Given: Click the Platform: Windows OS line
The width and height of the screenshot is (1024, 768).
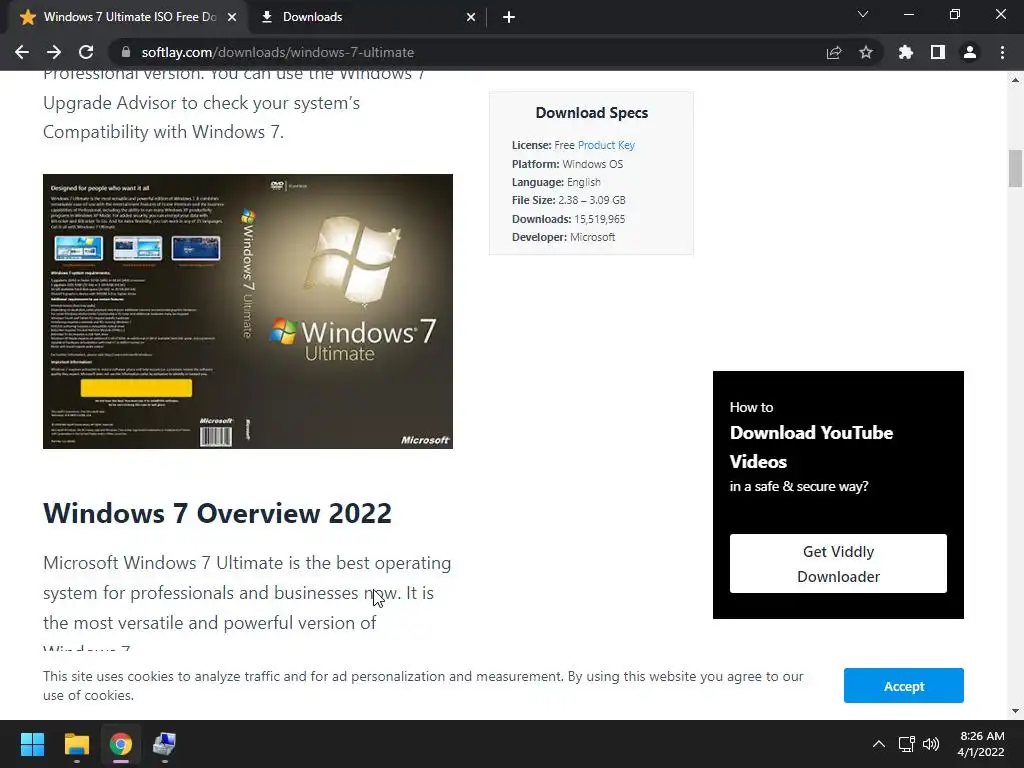Looking at the screenshot, I should pyautogui.click(x=568, y=164).
